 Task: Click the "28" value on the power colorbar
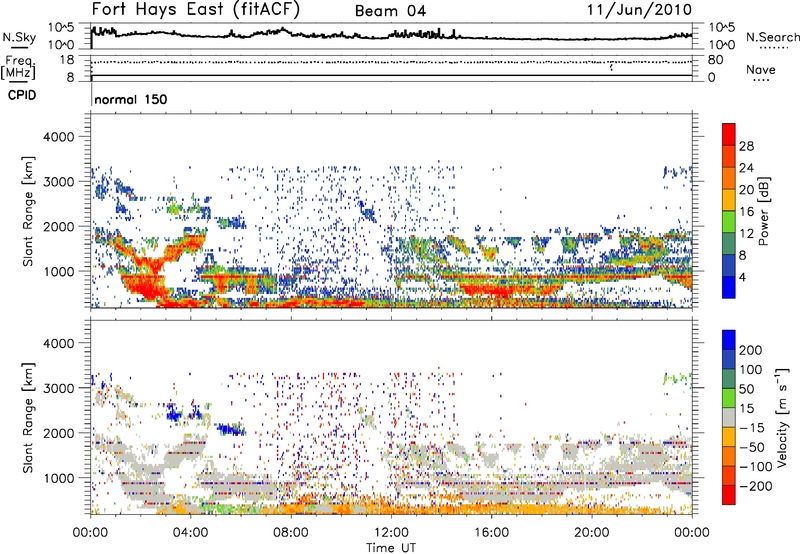point(746,146)
